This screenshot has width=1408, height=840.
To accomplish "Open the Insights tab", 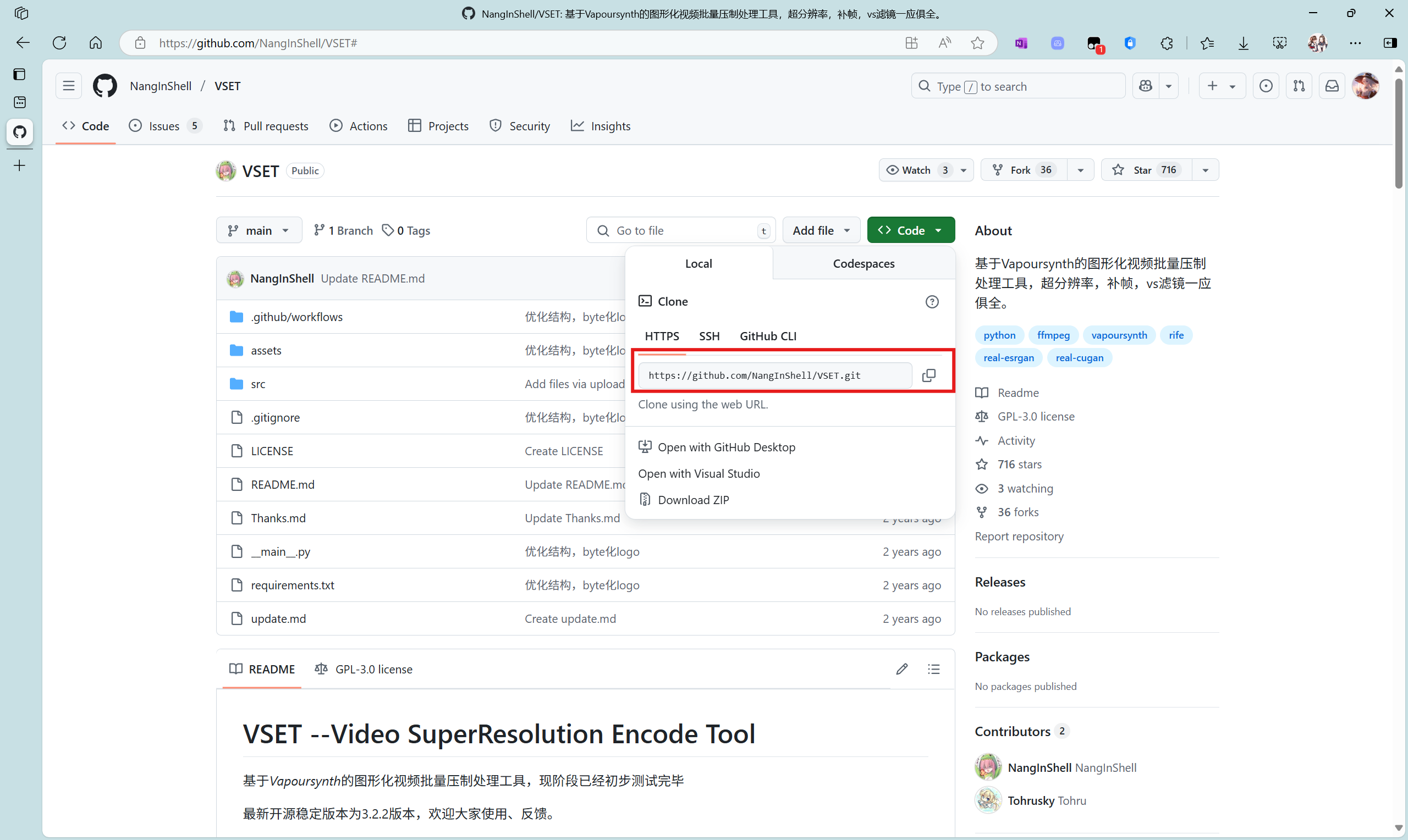I will [x=601, y=126].
